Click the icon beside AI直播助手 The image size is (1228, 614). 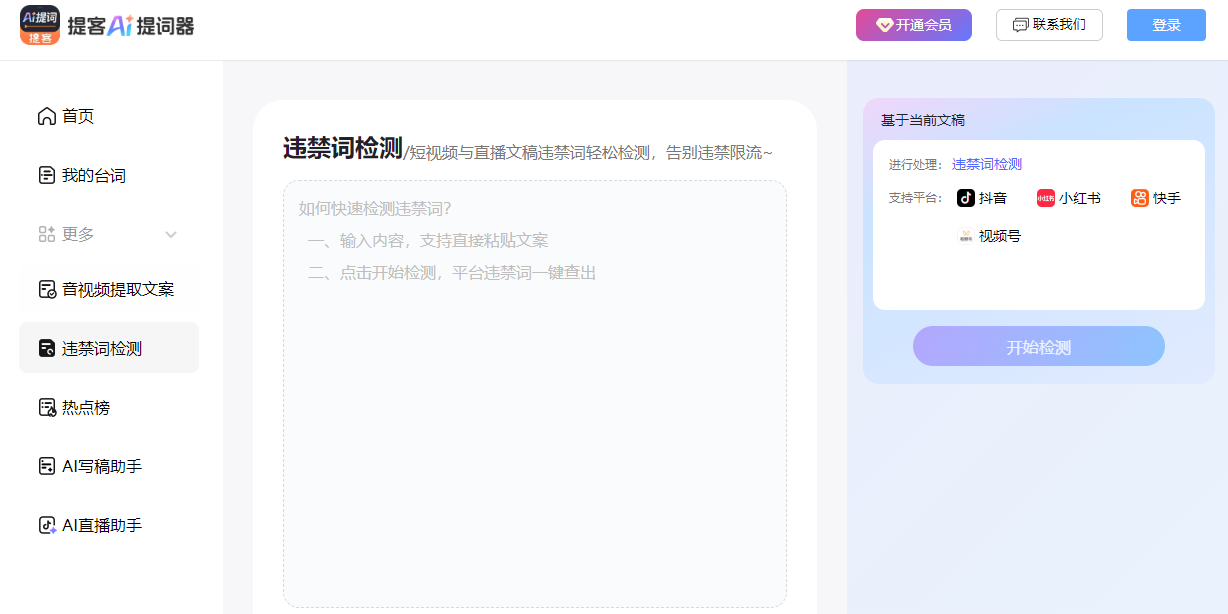(x=47, y=525)
